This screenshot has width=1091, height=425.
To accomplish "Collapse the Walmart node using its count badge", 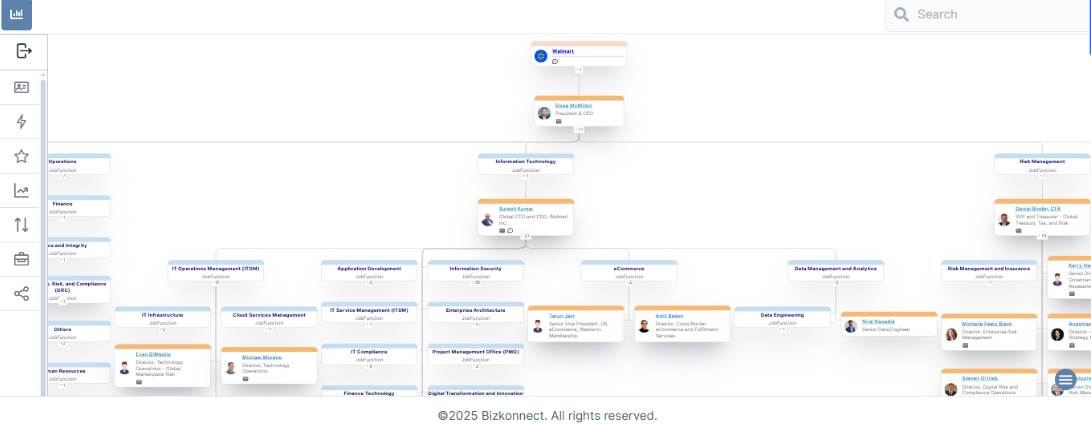I will click(x=578, y=70).
